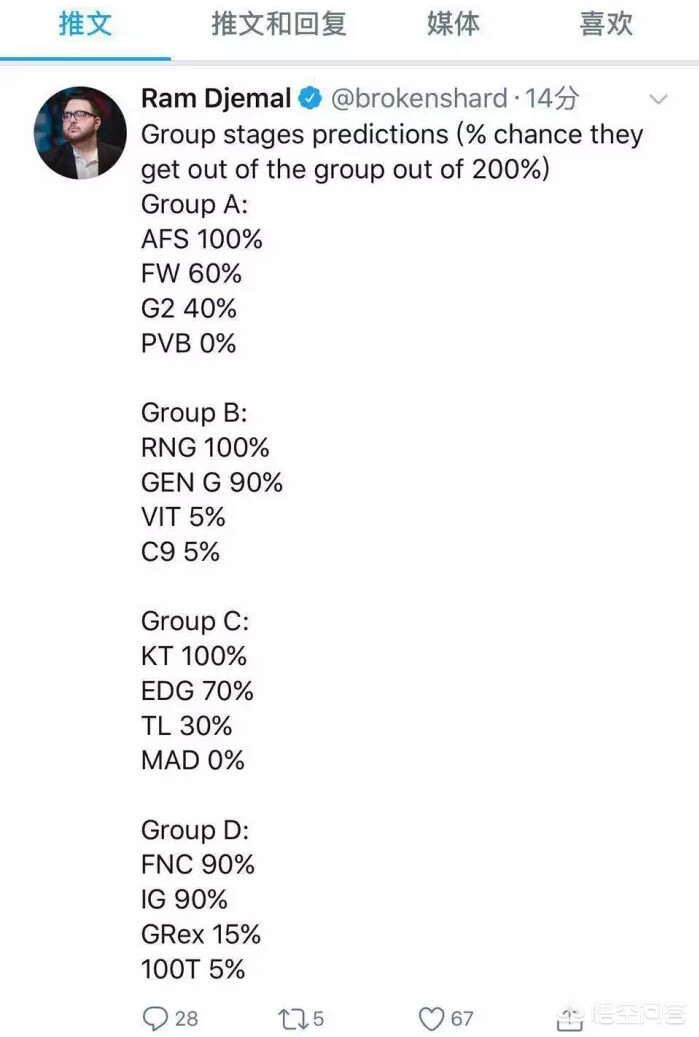The image size is (699, 1037).
Task: Open Ram Djemal's profile picture
Action: (x=80, y=133)
